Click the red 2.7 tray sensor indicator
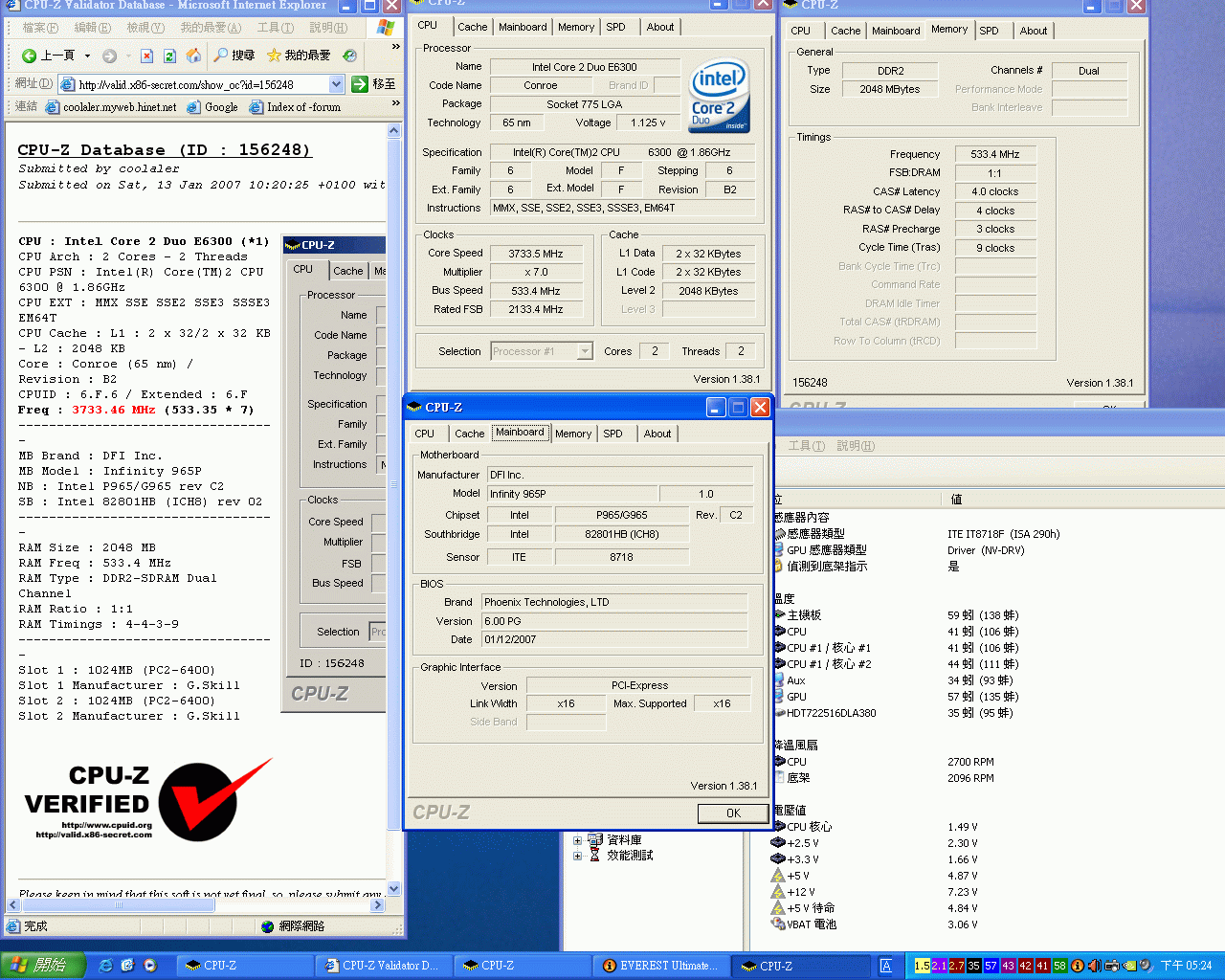The height and width of the screenshot is (980, 1225). [956, 966]
